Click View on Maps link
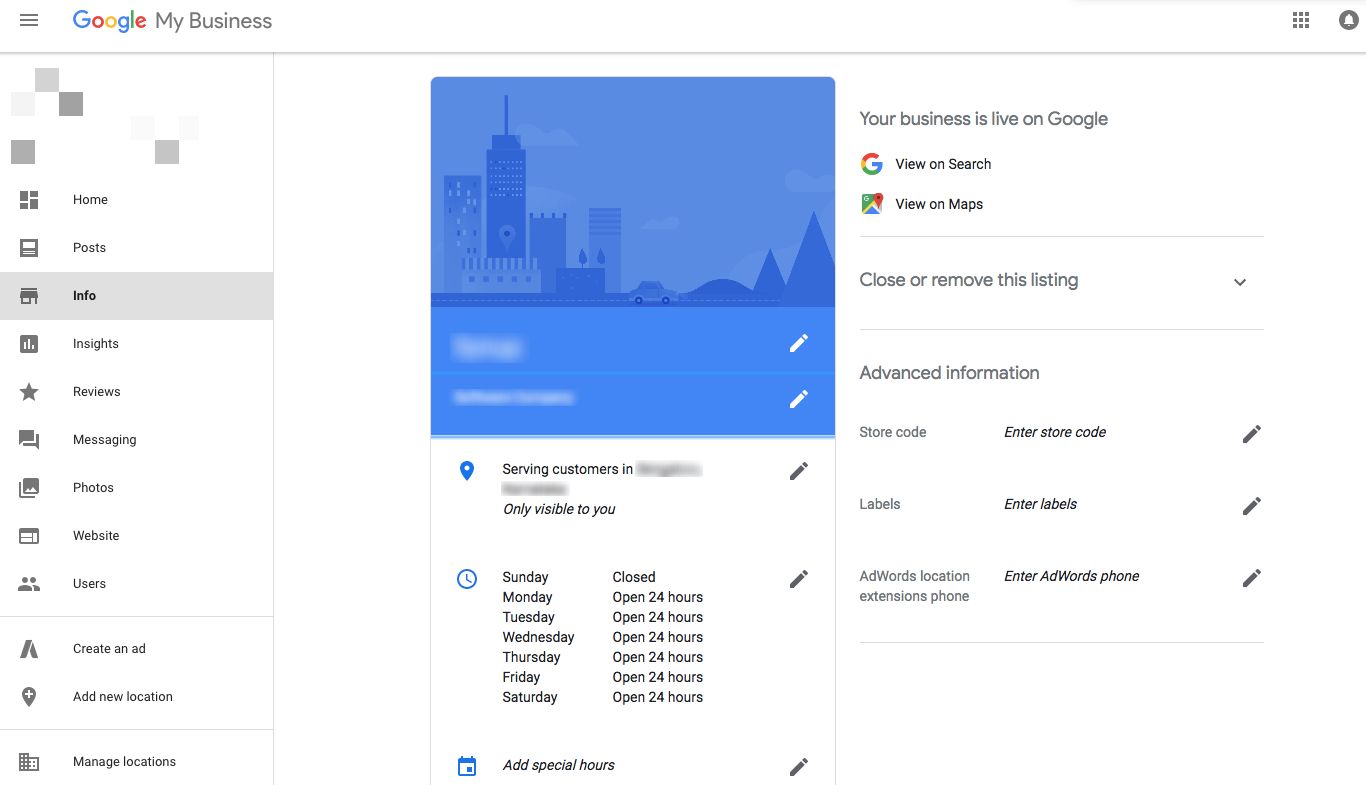 939,204
